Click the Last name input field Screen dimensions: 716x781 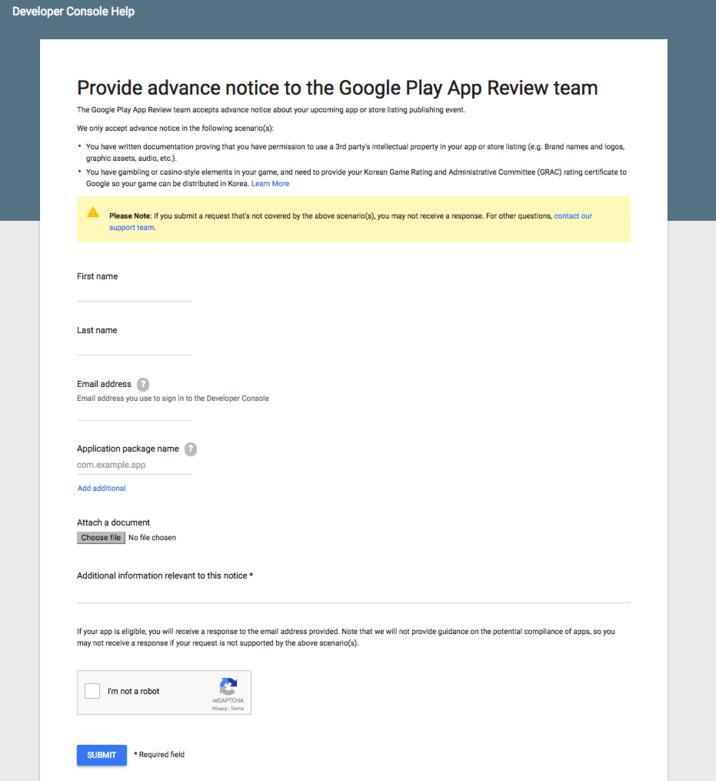[x=134, y=347]
